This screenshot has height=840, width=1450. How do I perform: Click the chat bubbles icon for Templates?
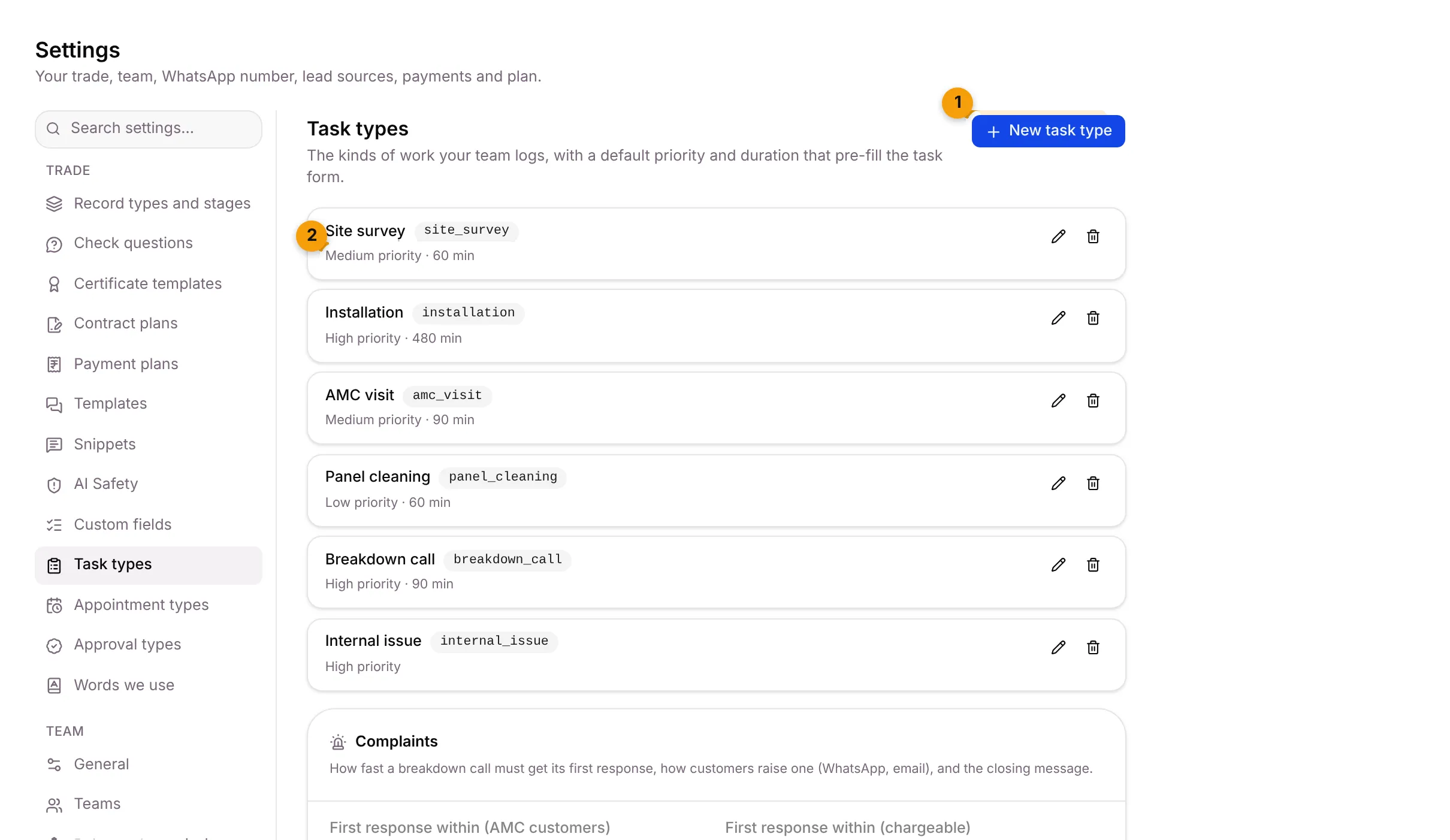(54, 405)
